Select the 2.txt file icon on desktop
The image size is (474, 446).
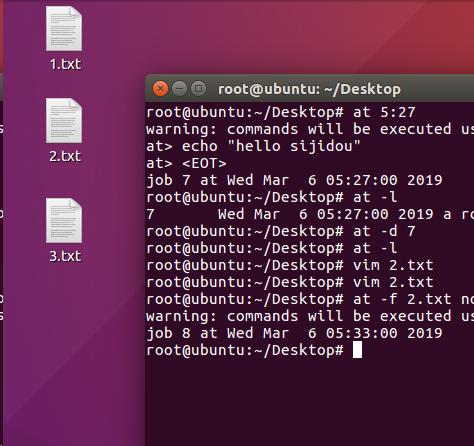[x=64, y=121]
